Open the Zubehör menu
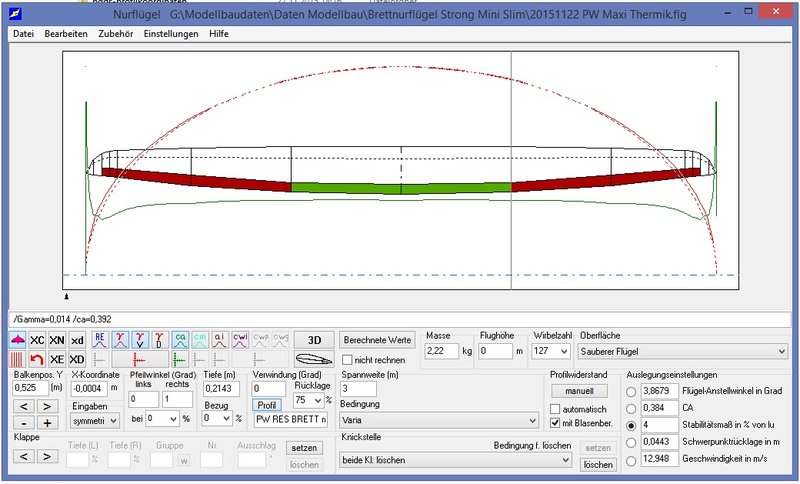 tap(117, 34)
